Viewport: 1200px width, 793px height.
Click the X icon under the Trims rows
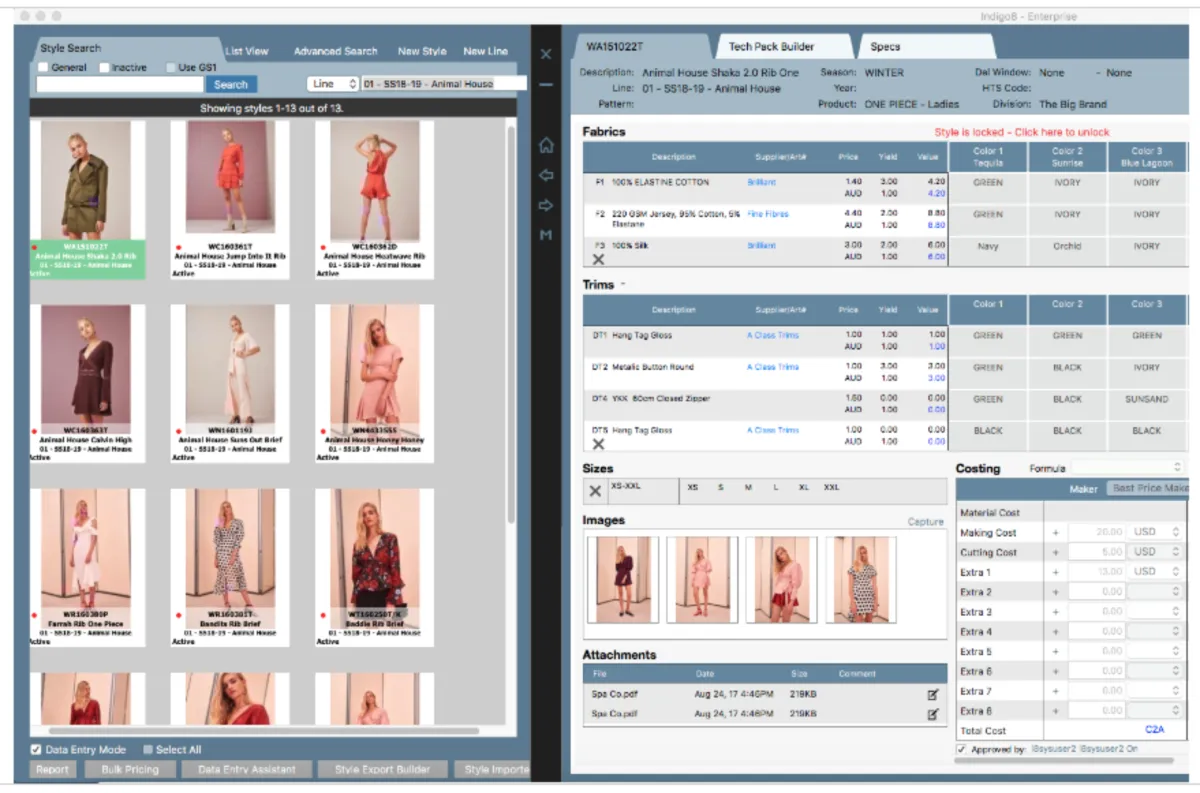[599, 444]
